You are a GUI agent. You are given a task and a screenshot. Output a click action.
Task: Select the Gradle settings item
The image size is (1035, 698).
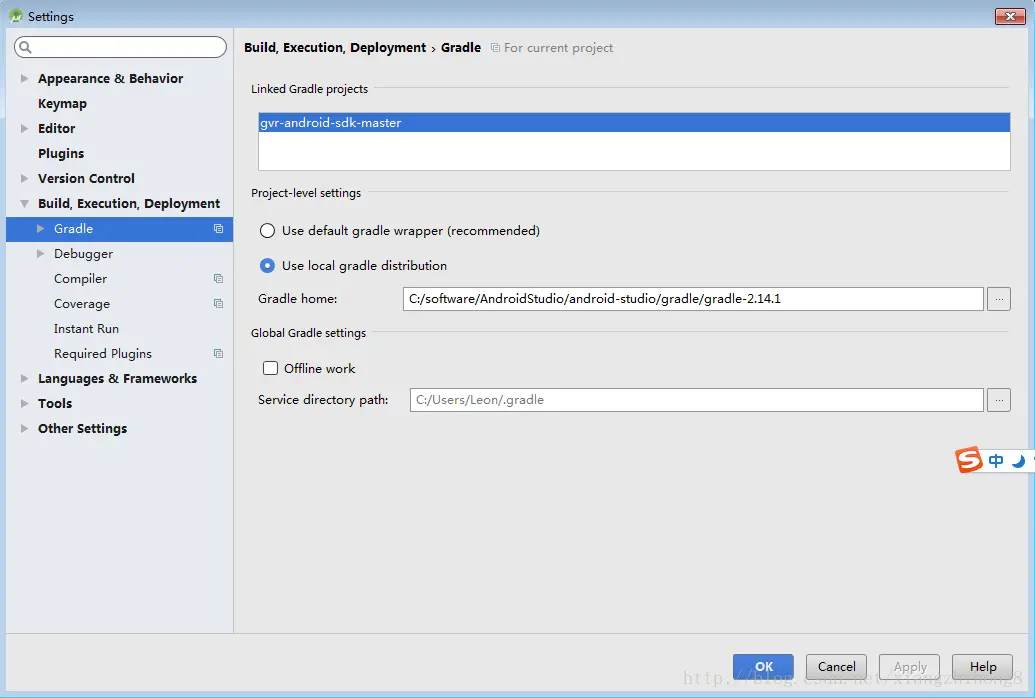(x=119, y=228)
